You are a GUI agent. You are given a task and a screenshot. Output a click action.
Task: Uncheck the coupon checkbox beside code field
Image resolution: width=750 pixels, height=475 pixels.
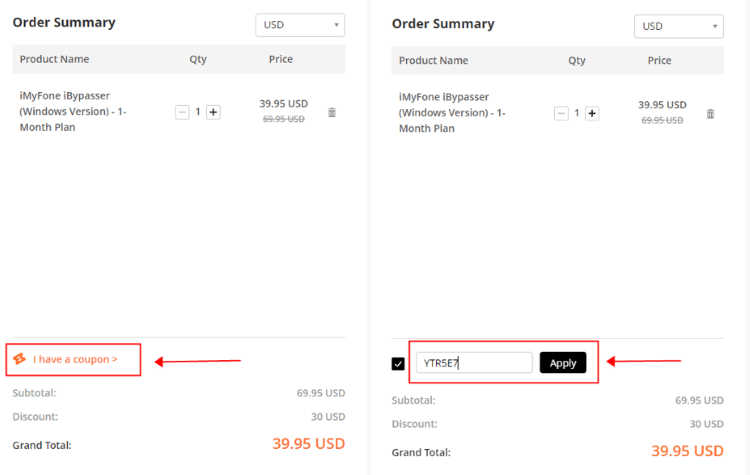398,364
